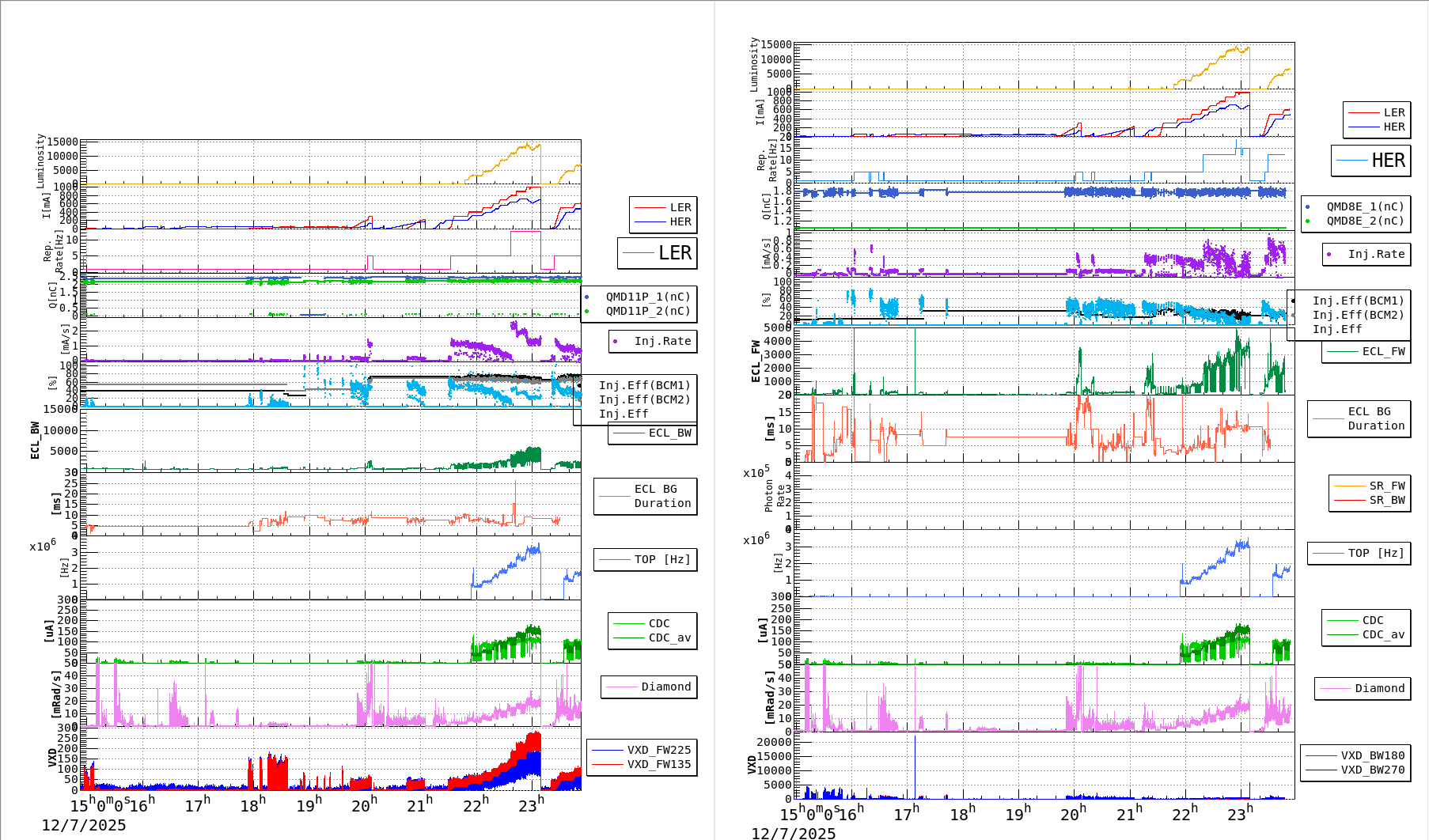Select the Inj.Eff(BCM2) legend in right panel
Screen dimensions: 1429x840
click(1358, 316)
